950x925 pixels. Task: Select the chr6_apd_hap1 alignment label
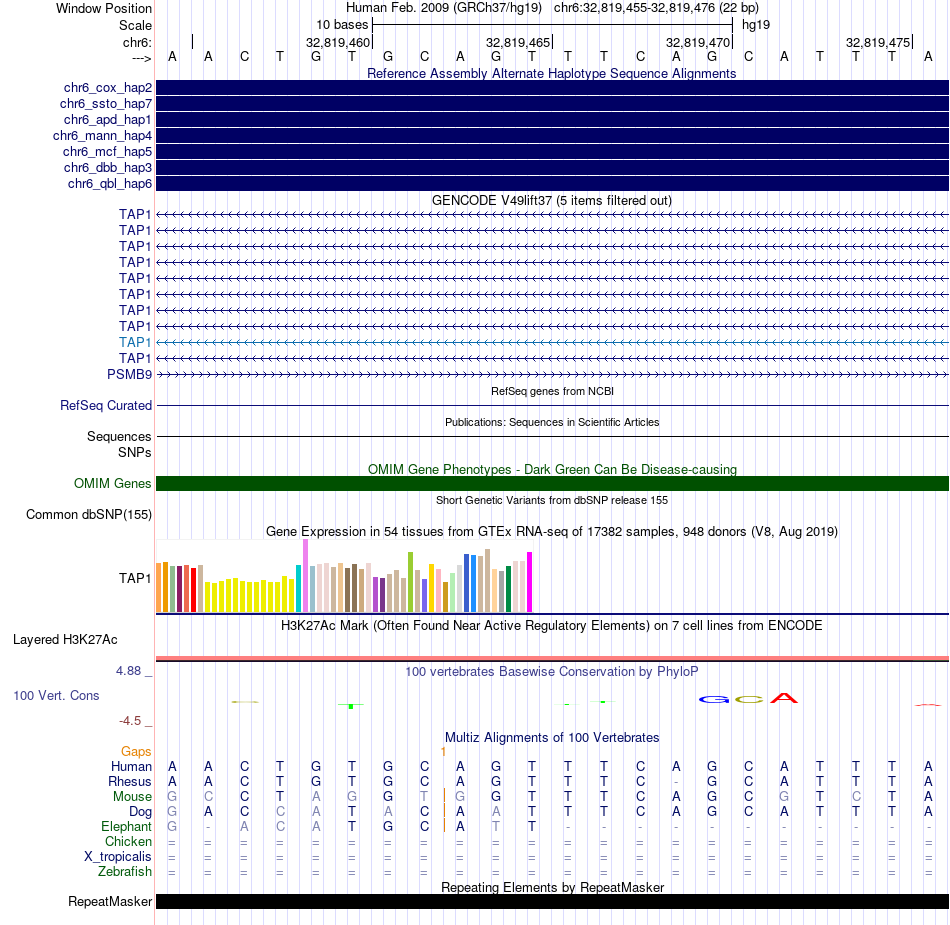[x=108, y=120]
